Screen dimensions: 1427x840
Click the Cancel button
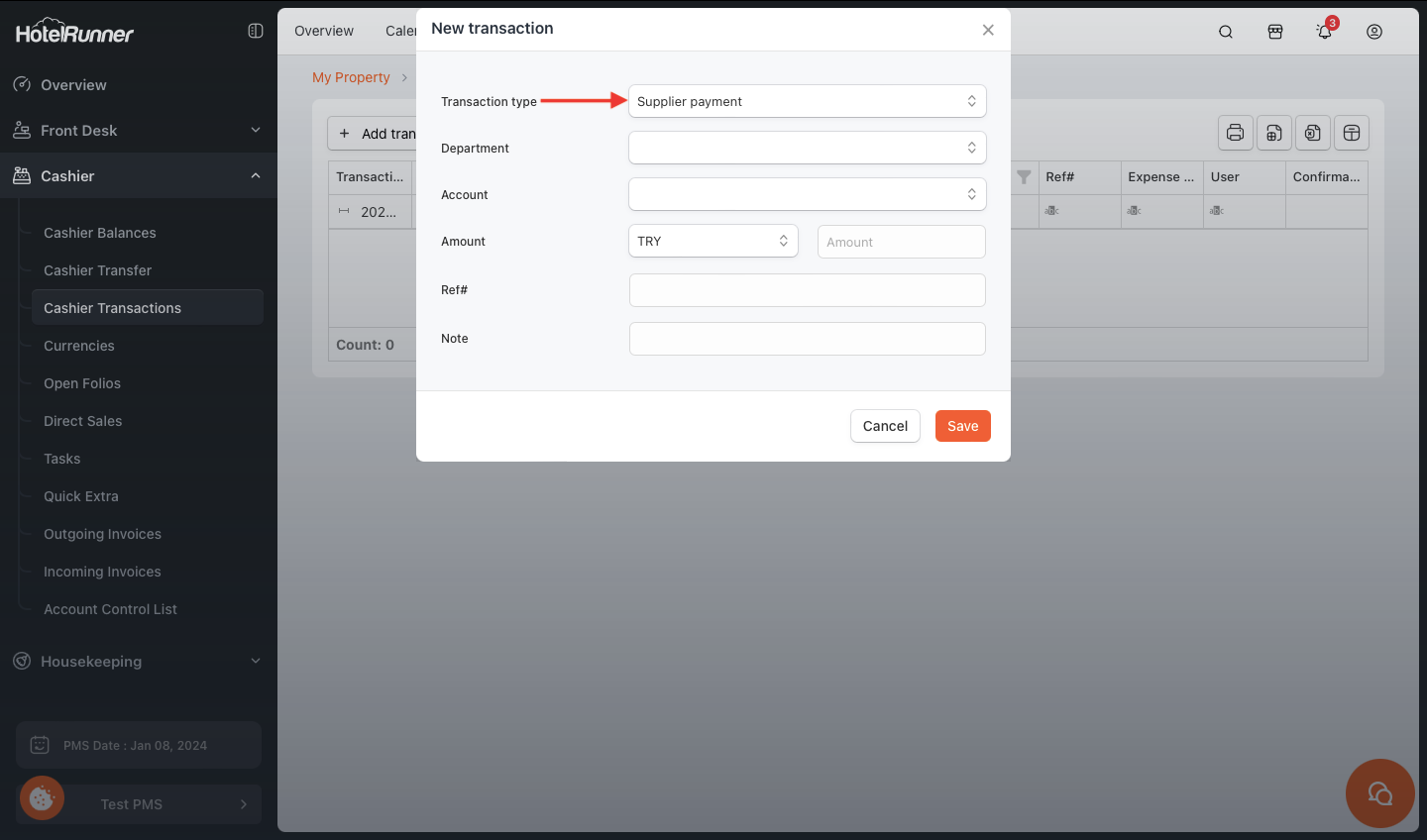tap(885, 426)
